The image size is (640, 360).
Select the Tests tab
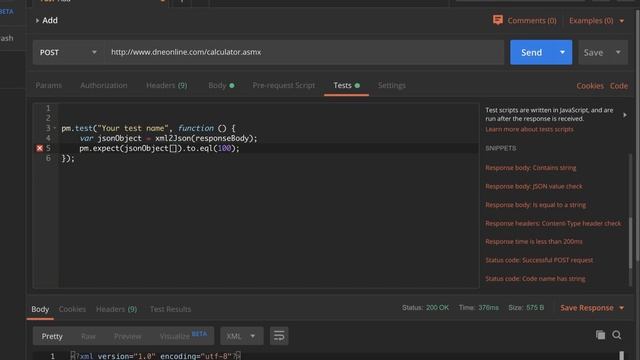[x=346, y=85]
